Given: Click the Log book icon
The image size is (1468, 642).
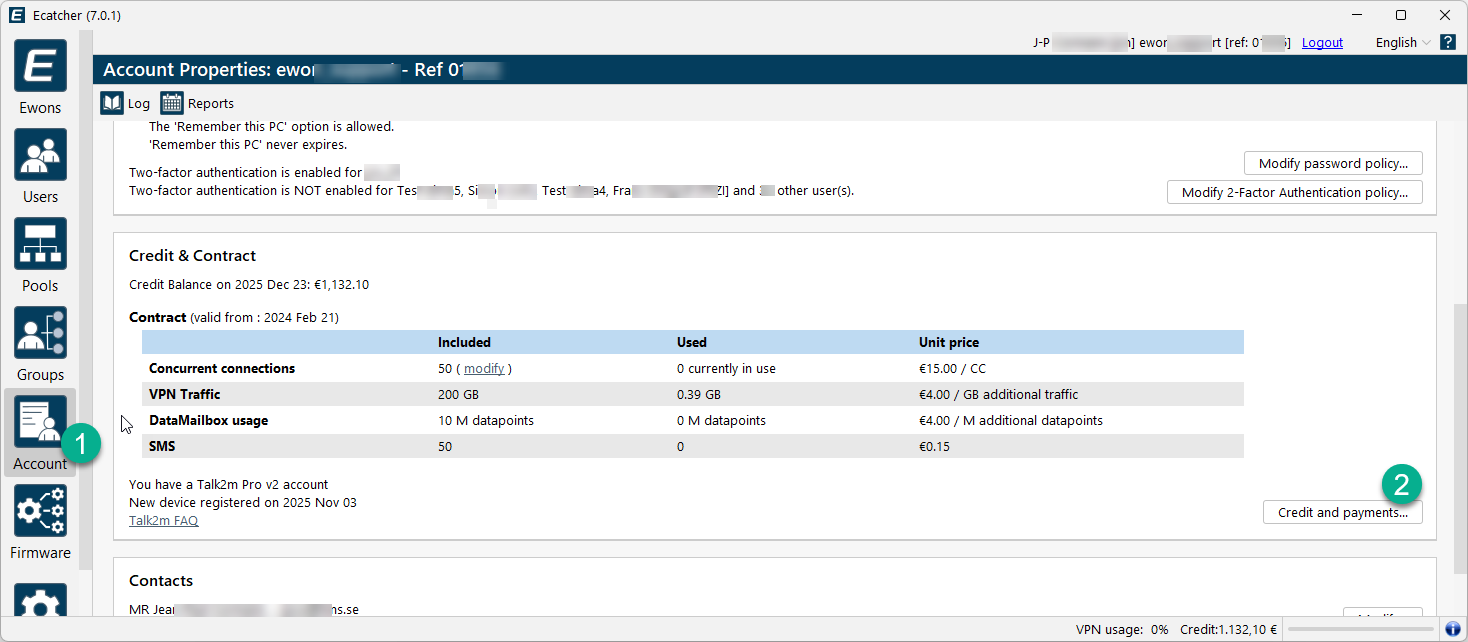Looking at the screenshot, I should (x=112, y=103).
